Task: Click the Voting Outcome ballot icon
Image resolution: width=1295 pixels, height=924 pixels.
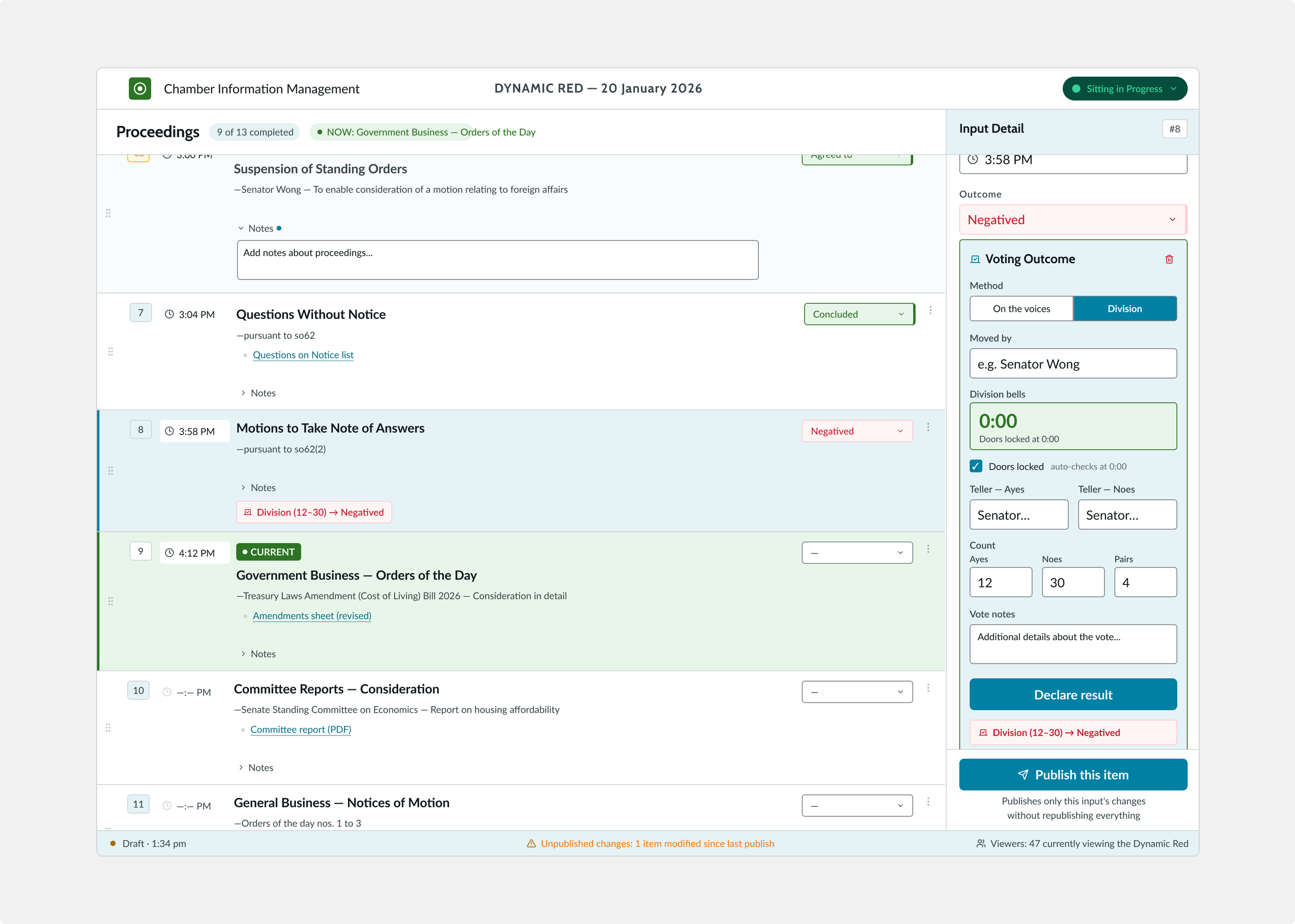Action: coord(975,259)
